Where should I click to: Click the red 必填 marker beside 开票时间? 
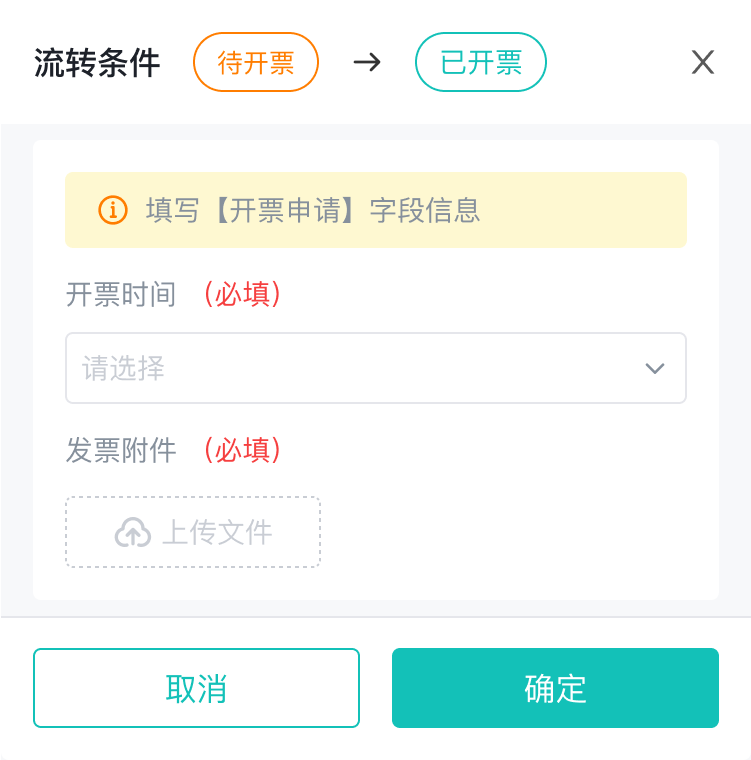[242, 294]
